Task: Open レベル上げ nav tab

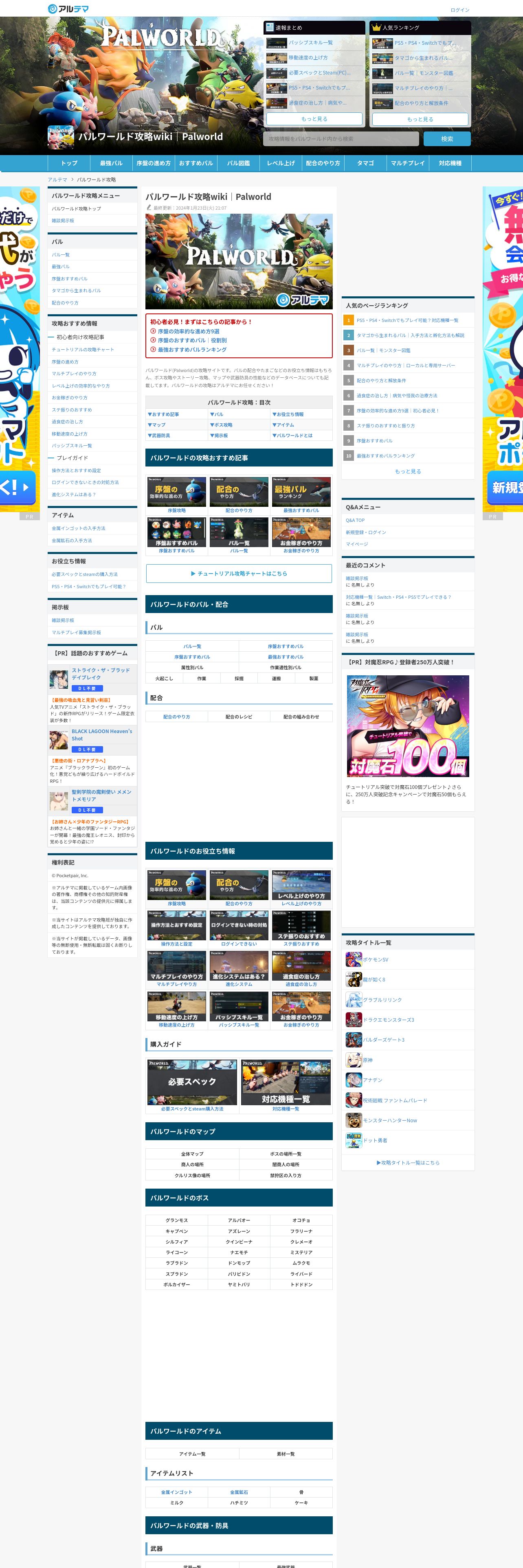Action: point(281,163)
